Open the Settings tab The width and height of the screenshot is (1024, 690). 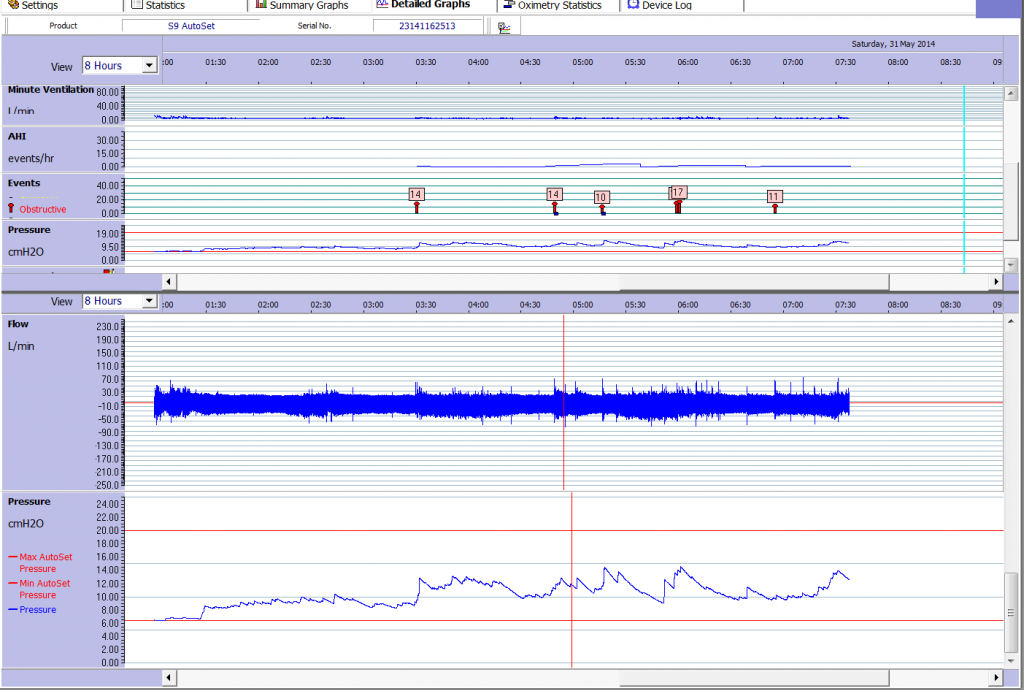click(32, 5)
